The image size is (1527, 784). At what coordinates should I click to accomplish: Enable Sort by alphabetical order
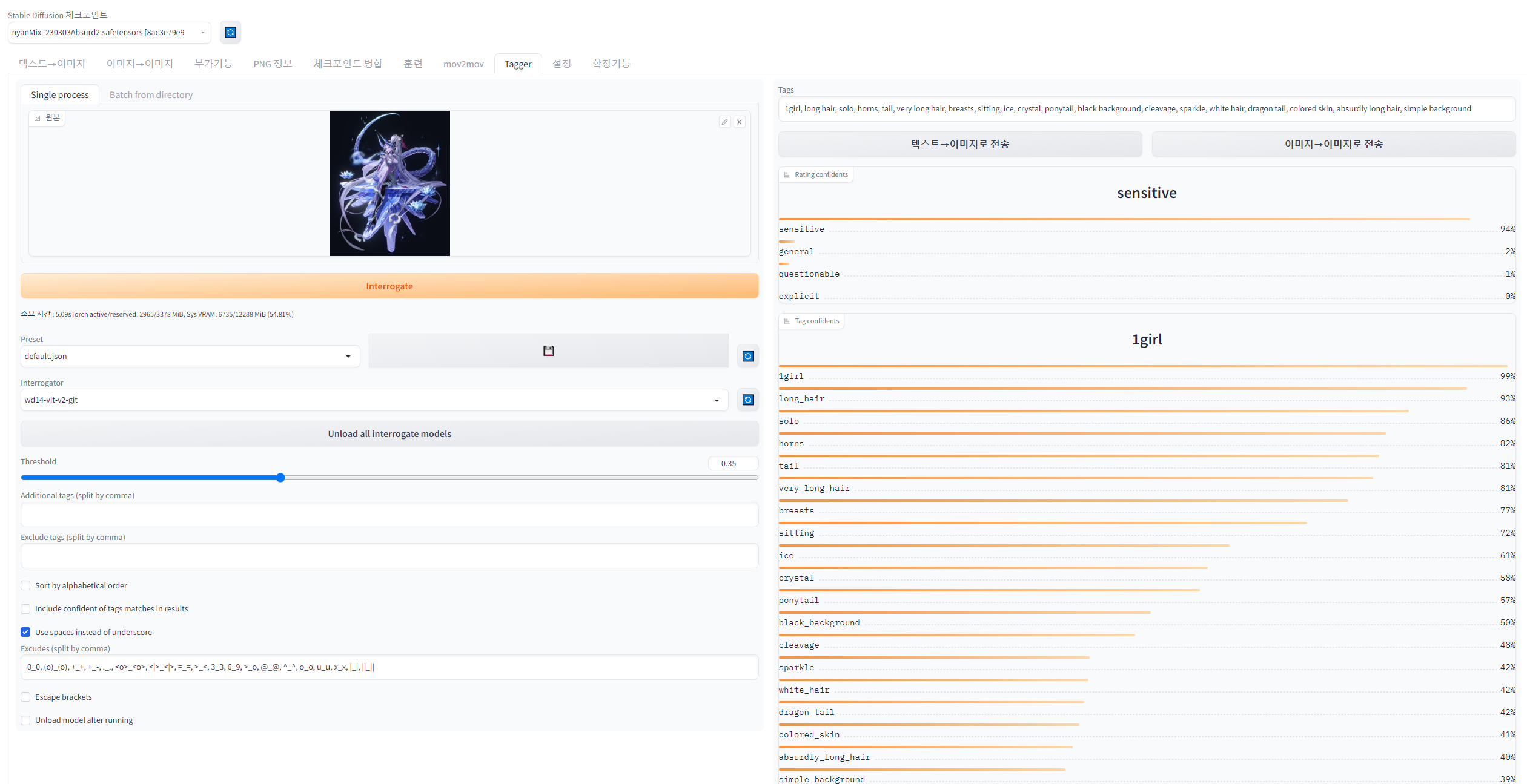[x=25, y=585]
